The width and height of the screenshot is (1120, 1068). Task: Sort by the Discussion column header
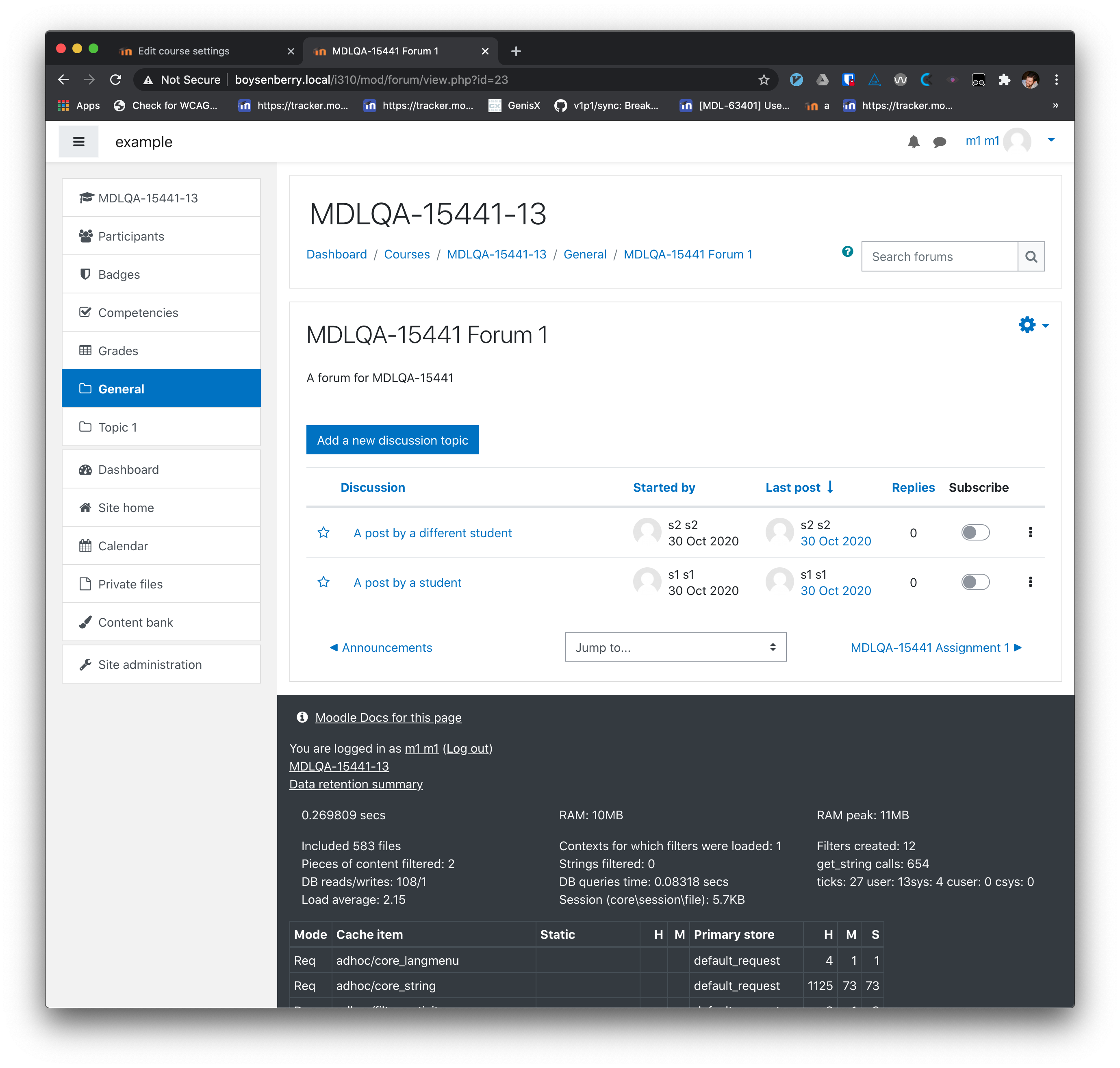(372, 488)
